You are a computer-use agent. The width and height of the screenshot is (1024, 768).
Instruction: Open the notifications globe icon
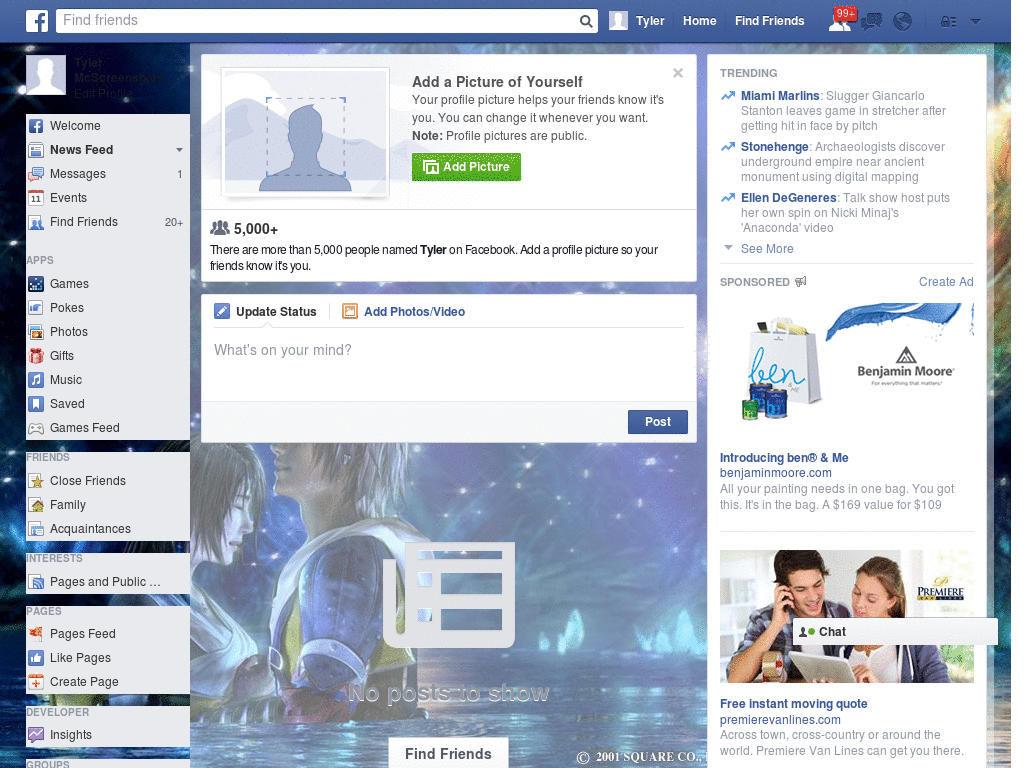(x=903, y=22)
